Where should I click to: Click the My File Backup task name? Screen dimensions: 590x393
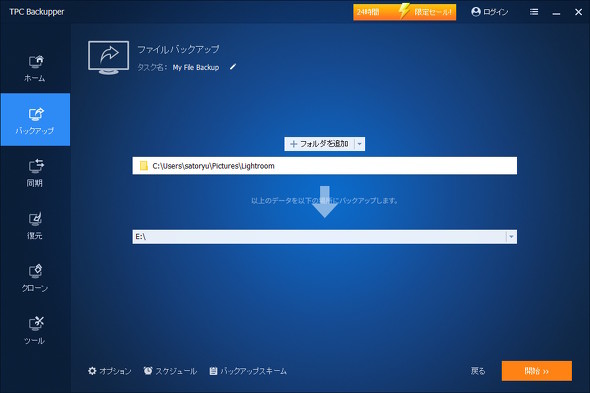[x=196, y=67]
